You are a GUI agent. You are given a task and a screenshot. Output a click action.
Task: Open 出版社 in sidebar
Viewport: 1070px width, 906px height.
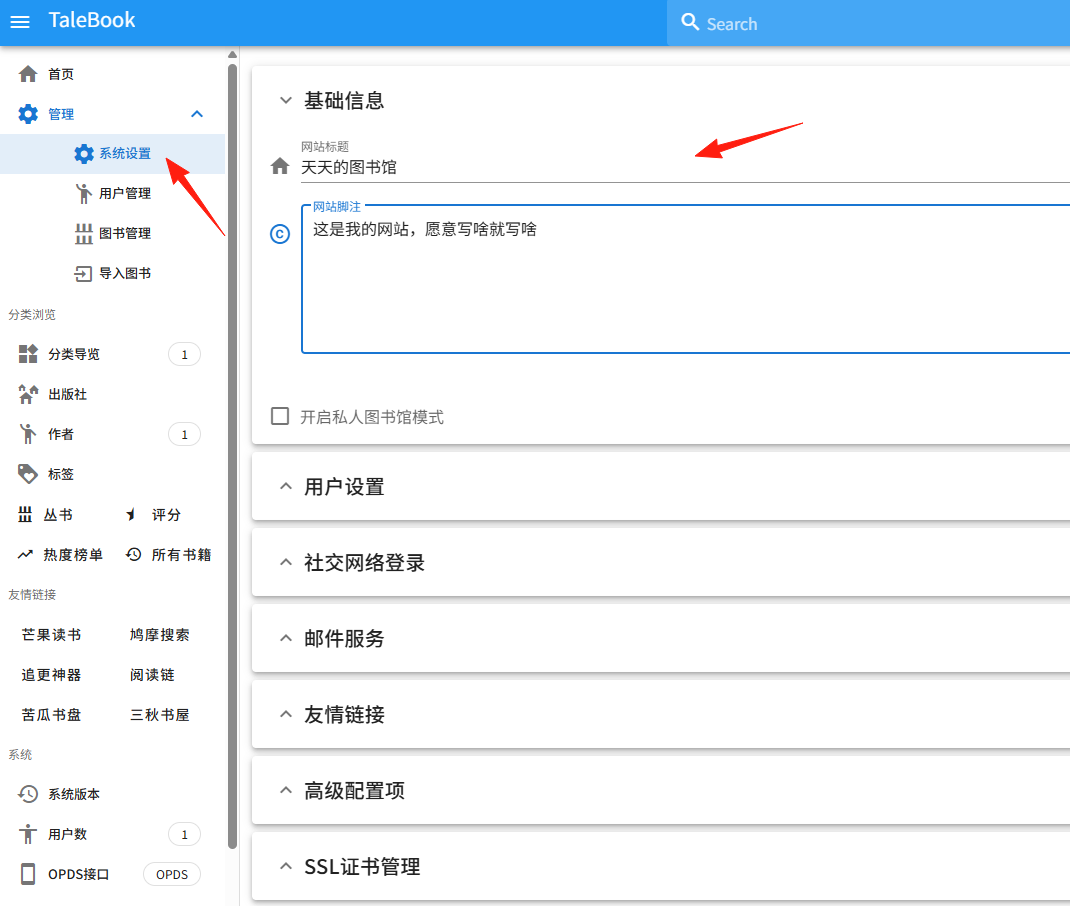[68, 394]
